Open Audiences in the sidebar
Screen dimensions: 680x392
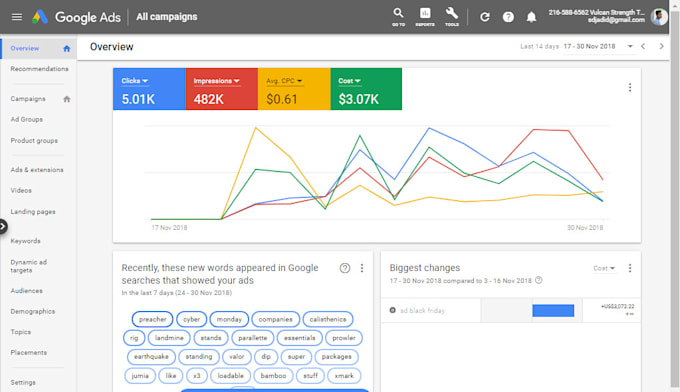tap(26, 291)
